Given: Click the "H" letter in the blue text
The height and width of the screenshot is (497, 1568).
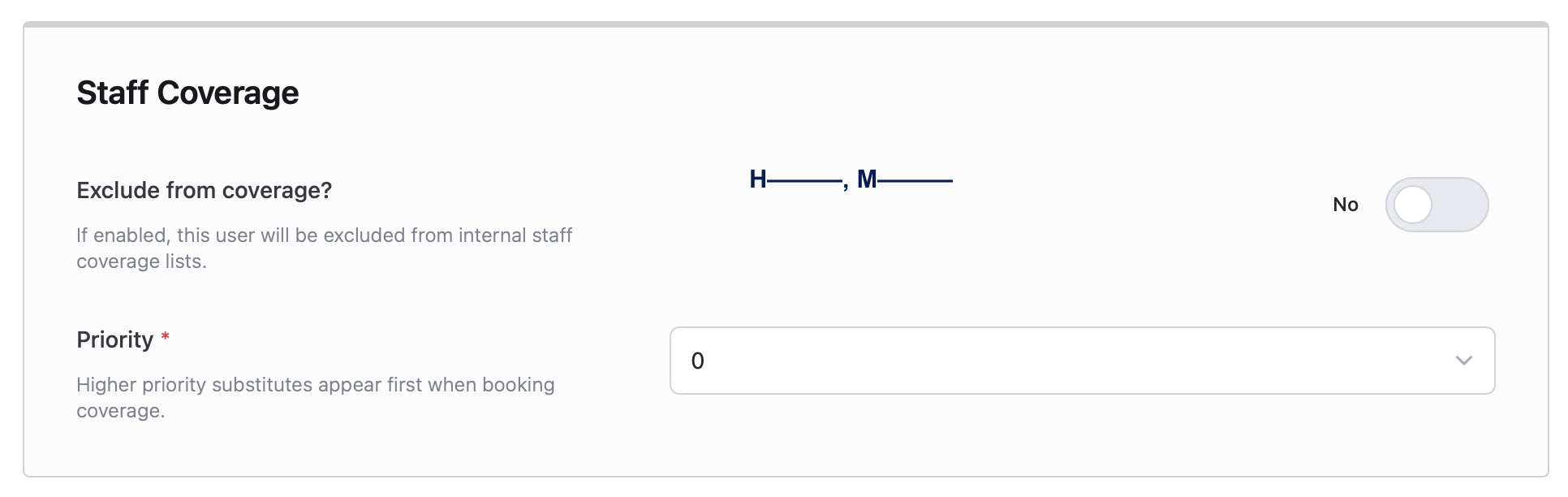Looking at the screenshot, I should pos(757,179).
